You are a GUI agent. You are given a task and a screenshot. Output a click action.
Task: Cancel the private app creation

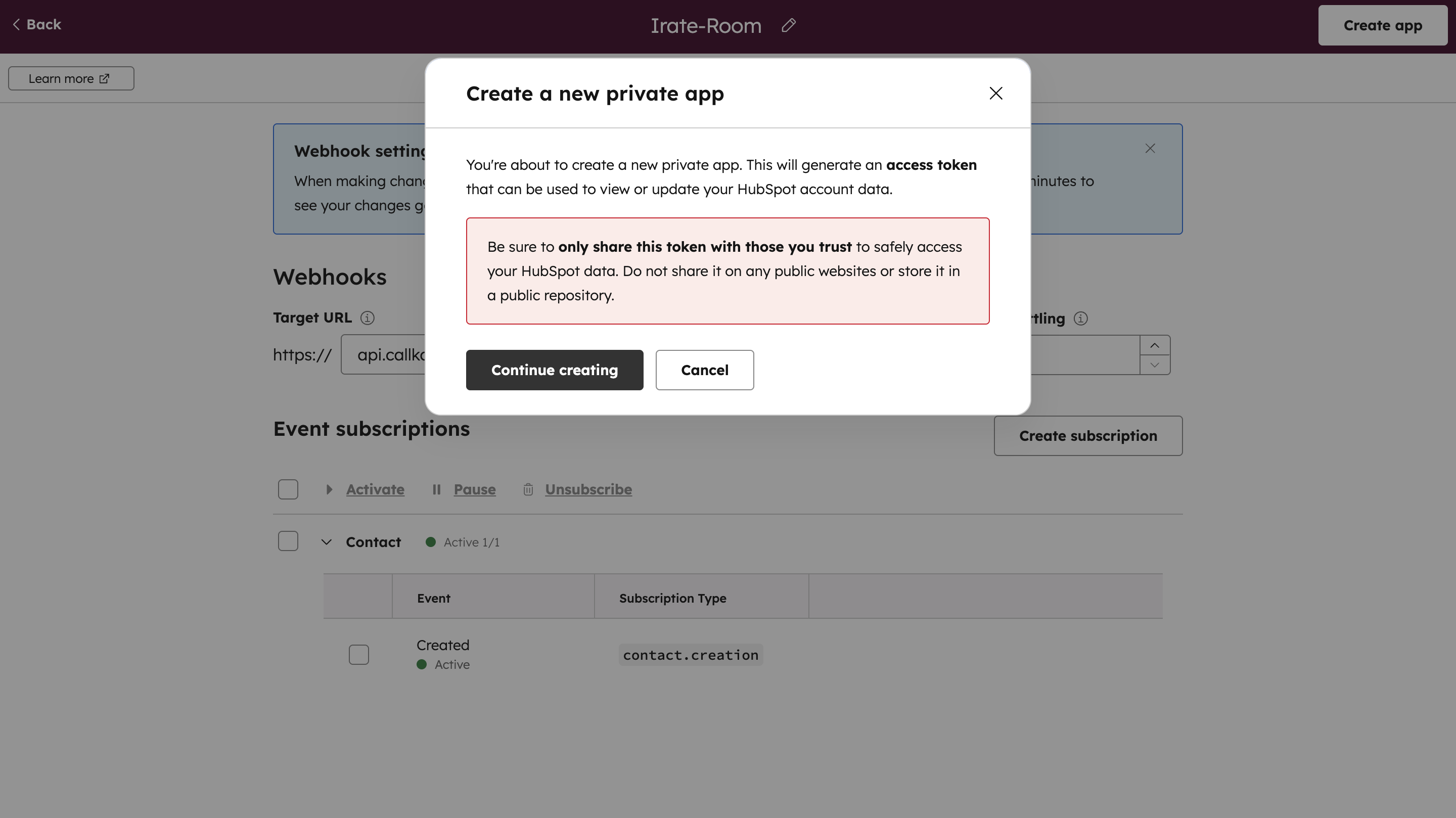704,370
